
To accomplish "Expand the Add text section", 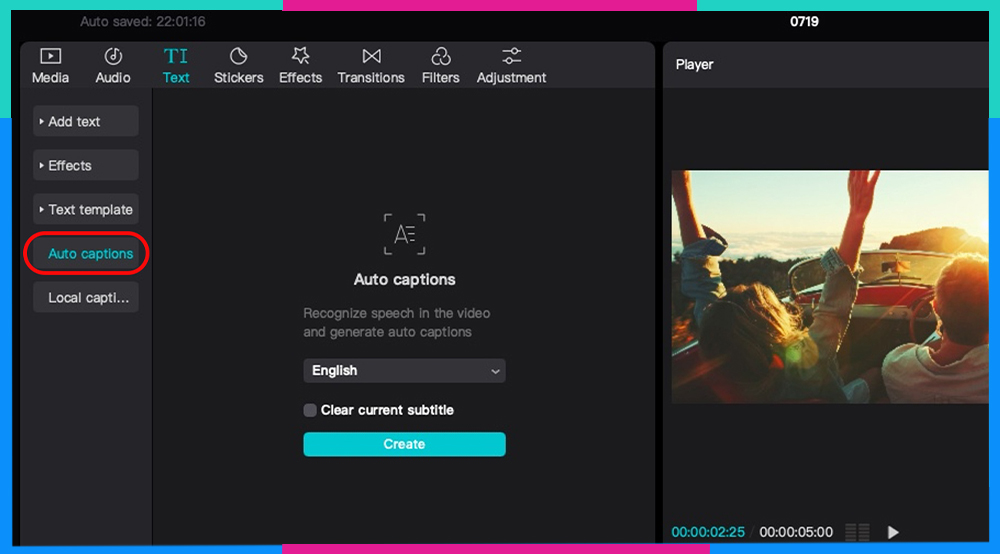I will pyautogui.click(x=86, y=122).
